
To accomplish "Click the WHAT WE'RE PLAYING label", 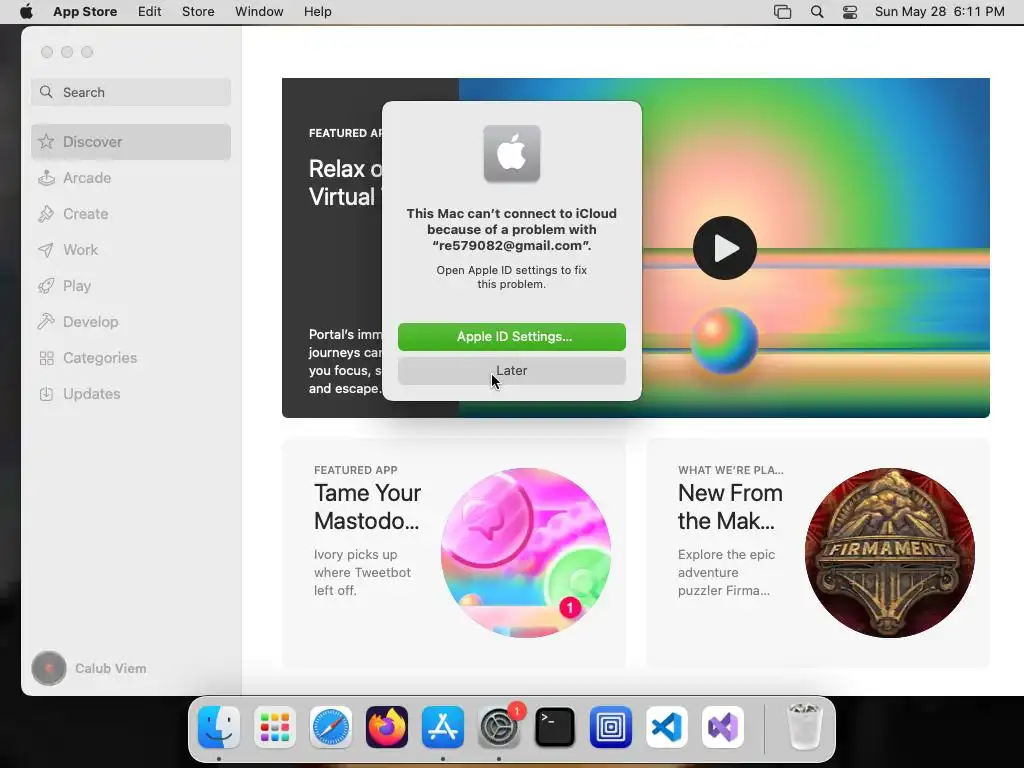I will coord(731,470).
